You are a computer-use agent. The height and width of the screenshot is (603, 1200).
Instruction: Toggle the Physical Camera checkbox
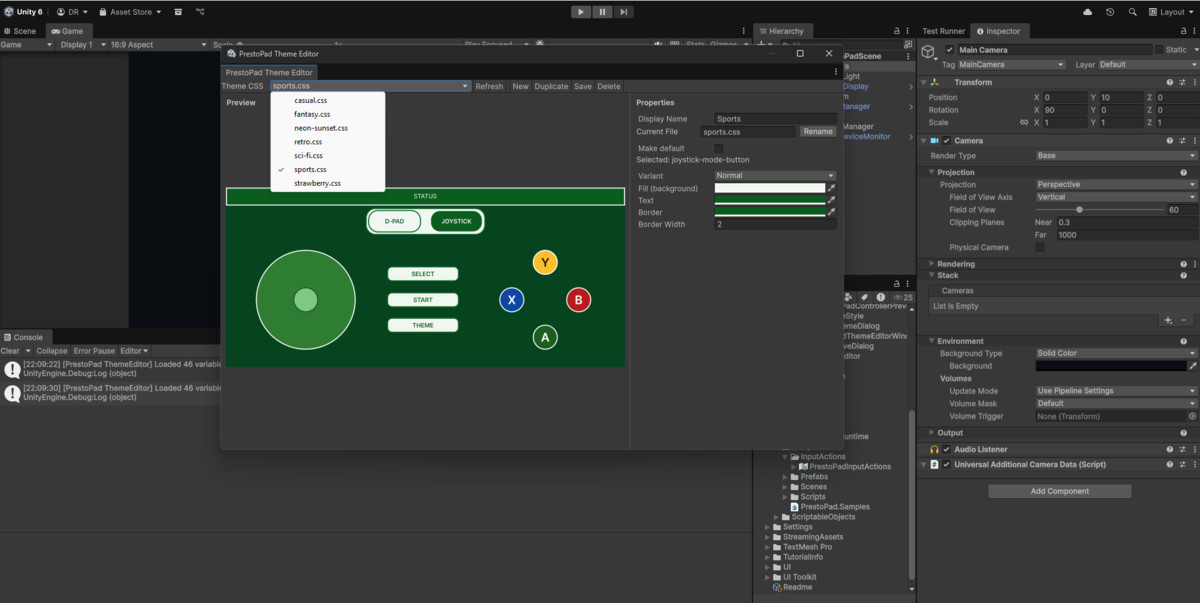[x=1040, y=247]
